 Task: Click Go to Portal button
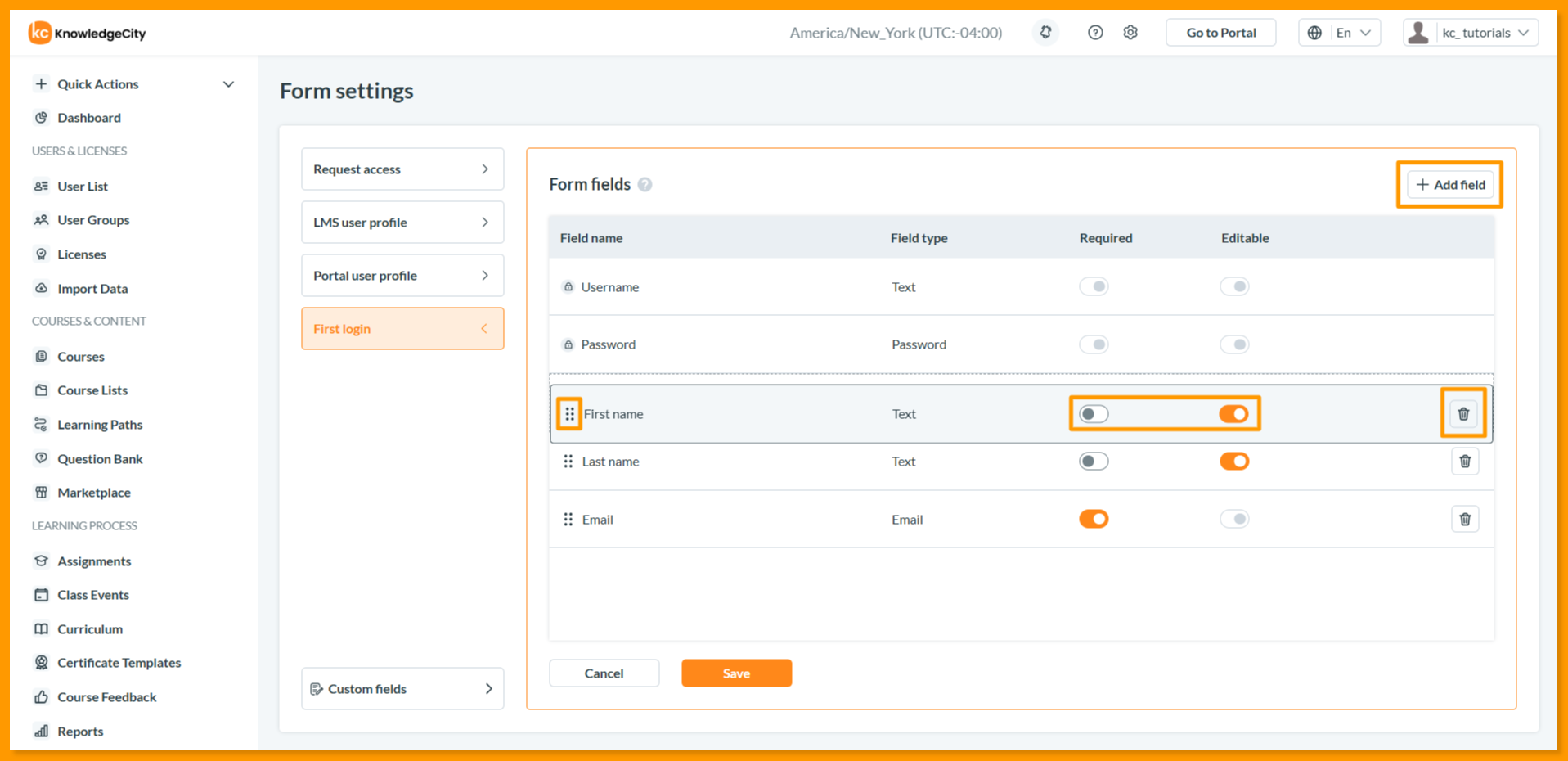coord(1220,33)
